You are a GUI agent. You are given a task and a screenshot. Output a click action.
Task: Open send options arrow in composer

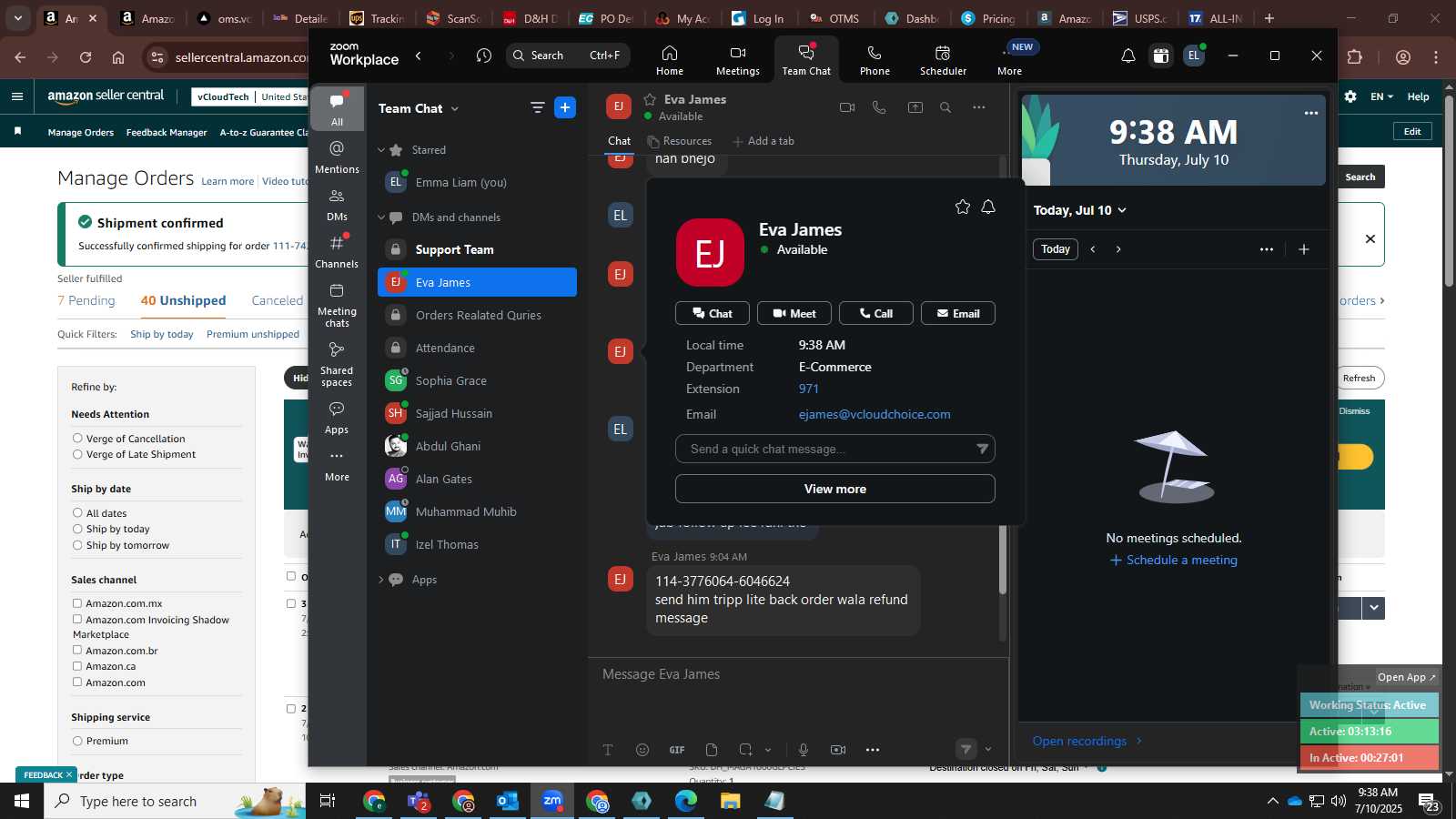click(x=988, y=750)
